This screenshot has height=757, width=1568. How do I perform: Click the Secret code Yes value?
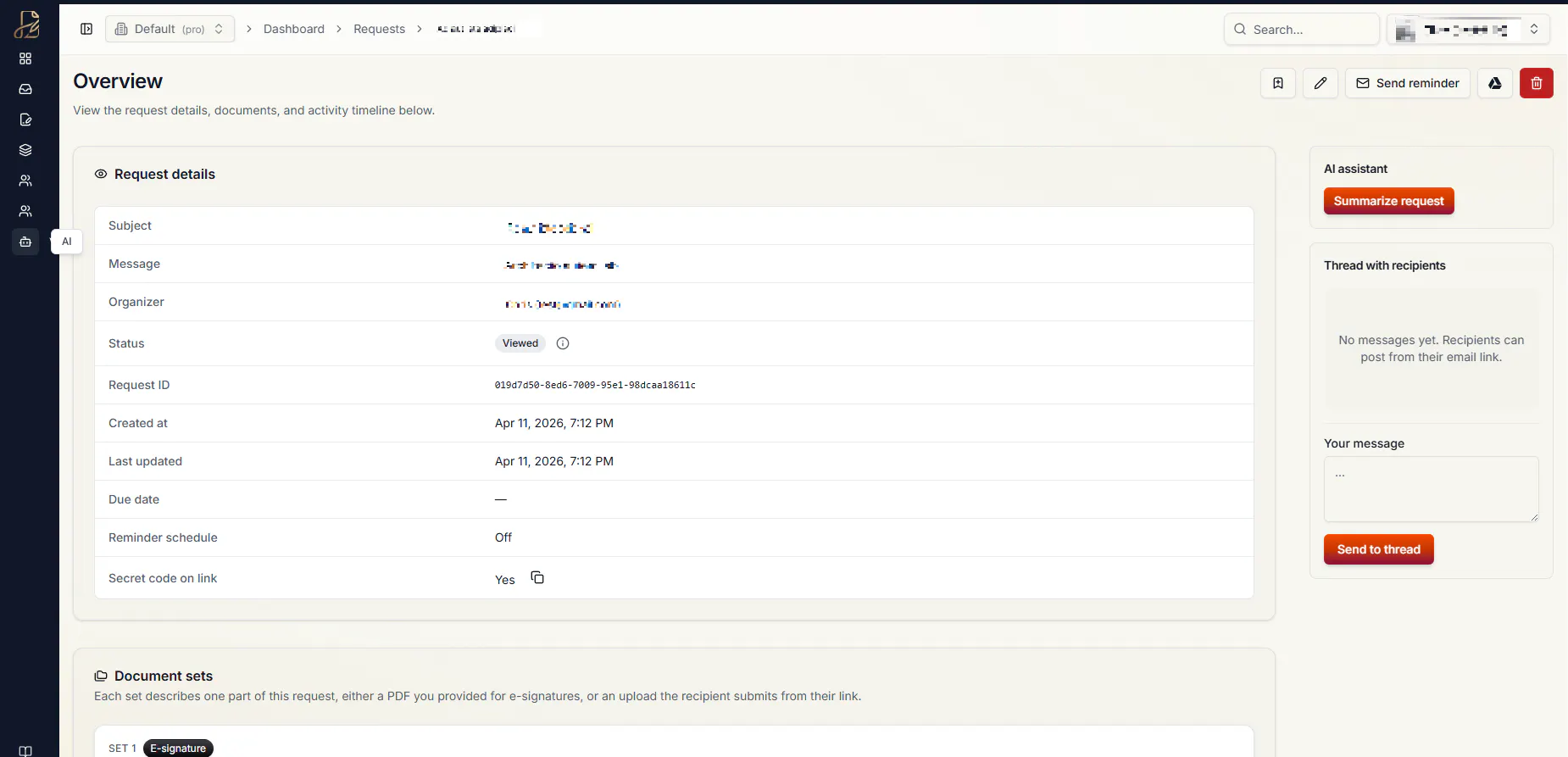coord(505,580)
